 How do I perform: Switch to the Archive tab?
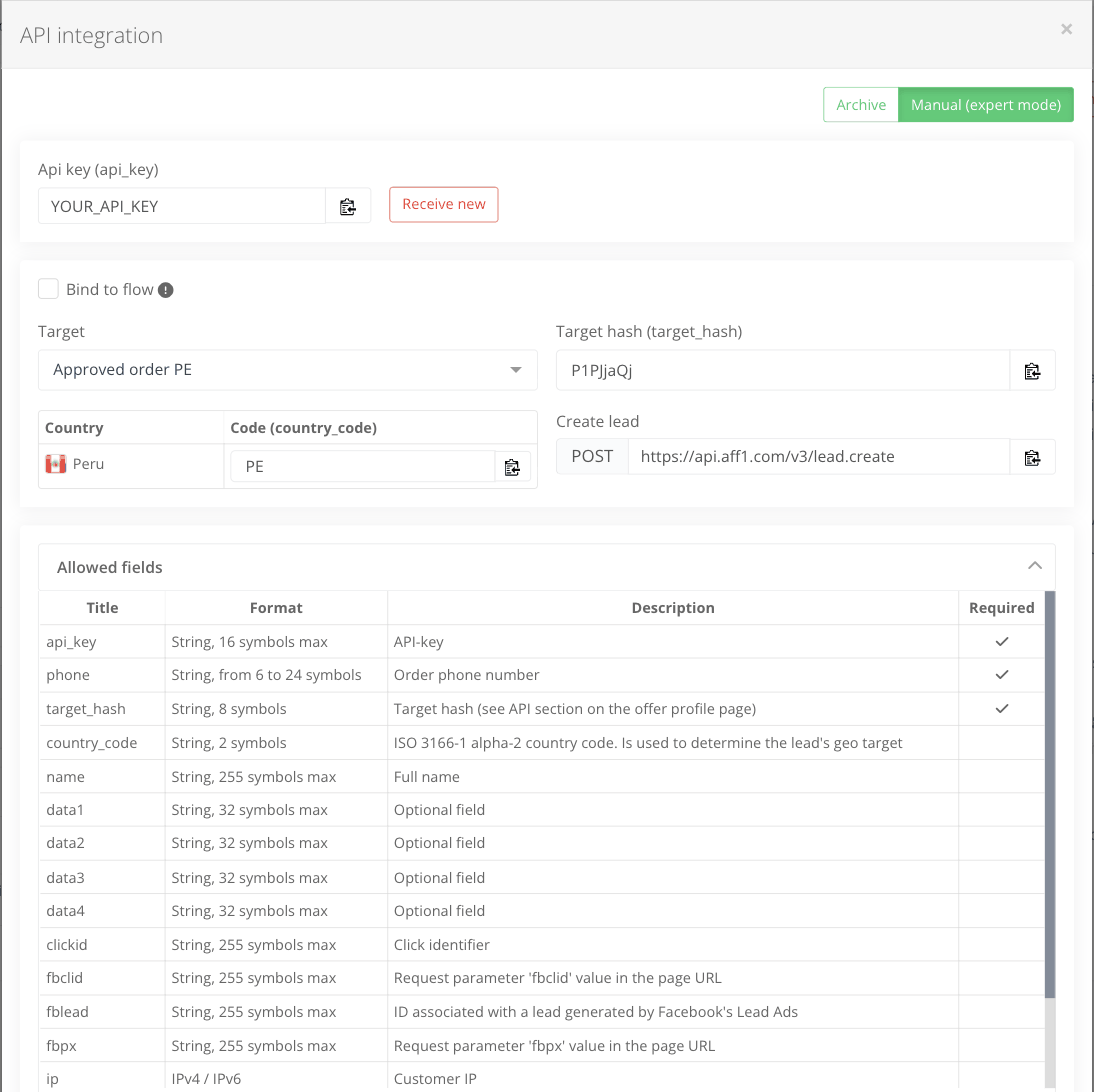point(860,105)
